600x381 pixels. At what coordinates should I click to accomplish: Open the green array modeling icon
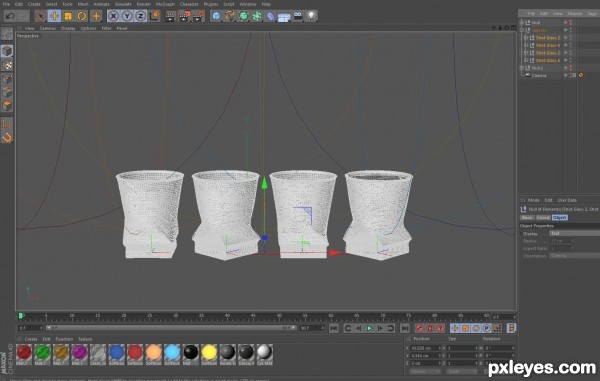(x=257, y=16)
